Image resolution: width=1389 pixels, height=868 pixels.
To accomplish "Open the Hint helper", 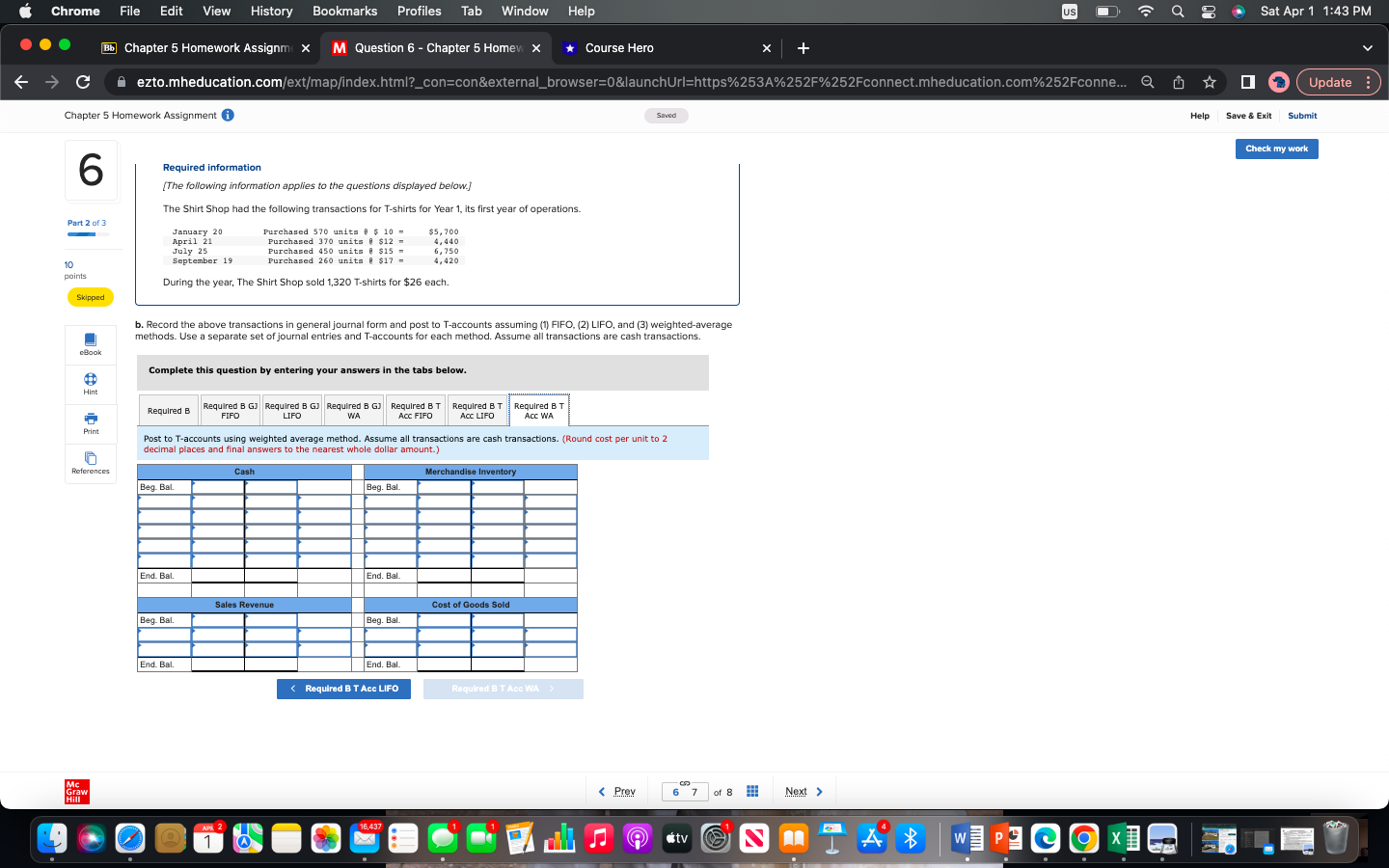I will point(91,384).
